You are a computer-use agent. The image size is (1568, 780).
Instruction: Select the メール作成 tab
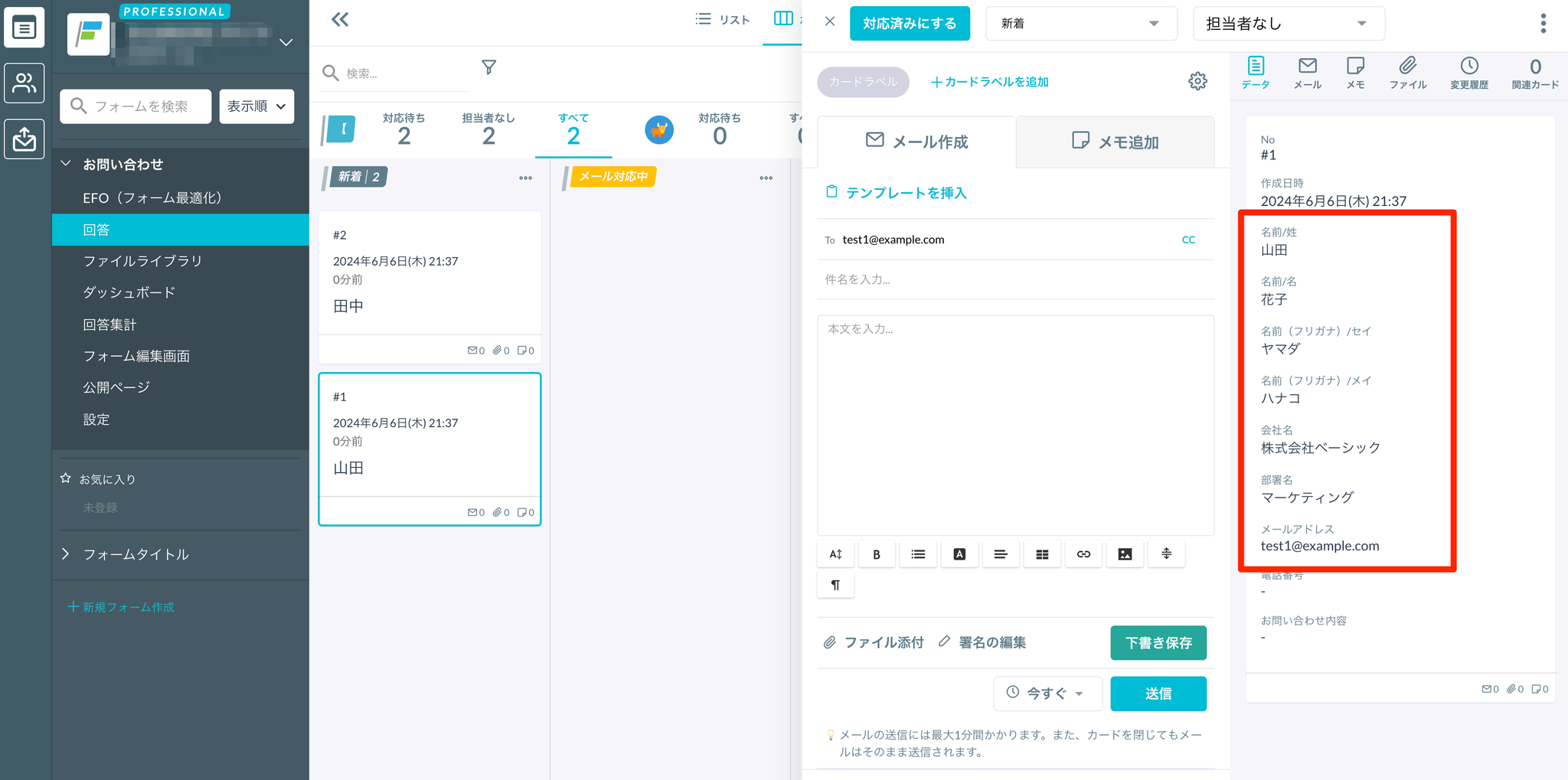916,142
